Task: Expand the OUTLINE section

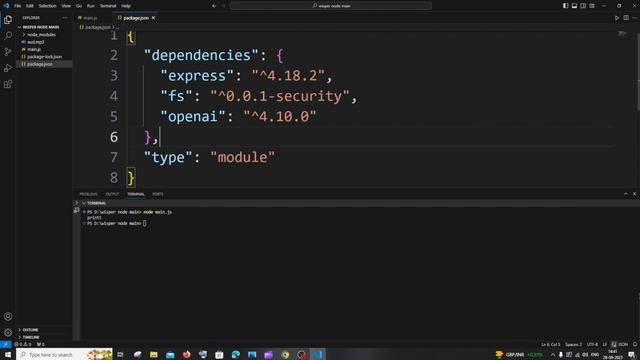Action: coord(30,330)
